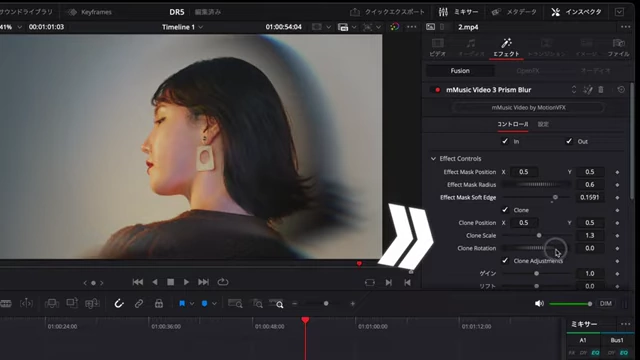The width and height of the screenshot is (640, 360).
Task: Jump to previous clip button right of viewer
Action: click(x=407, y=282)
